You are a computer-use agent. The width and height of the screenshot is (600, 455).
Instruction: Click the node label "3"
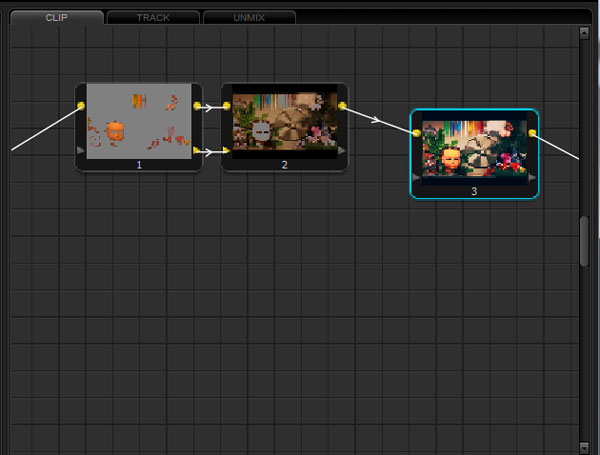474,191
